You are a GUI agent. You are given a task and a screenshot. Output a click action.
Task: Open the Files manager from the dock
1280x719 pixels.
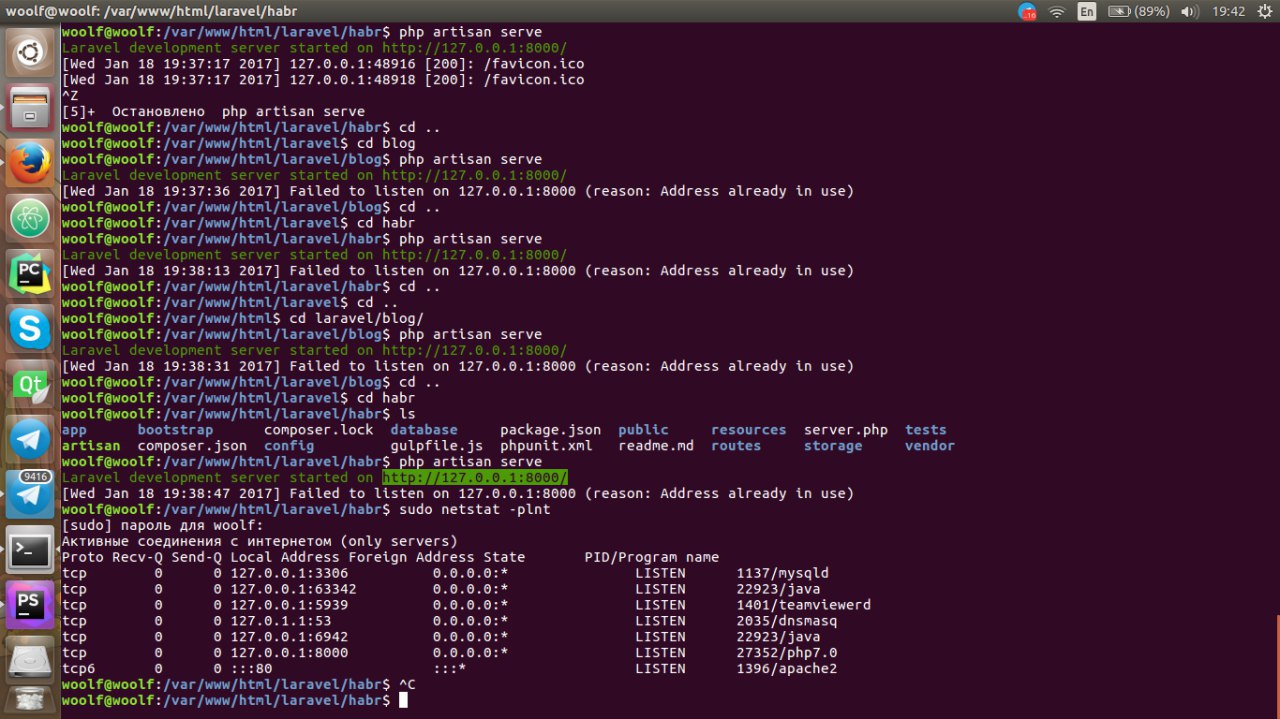30,106
